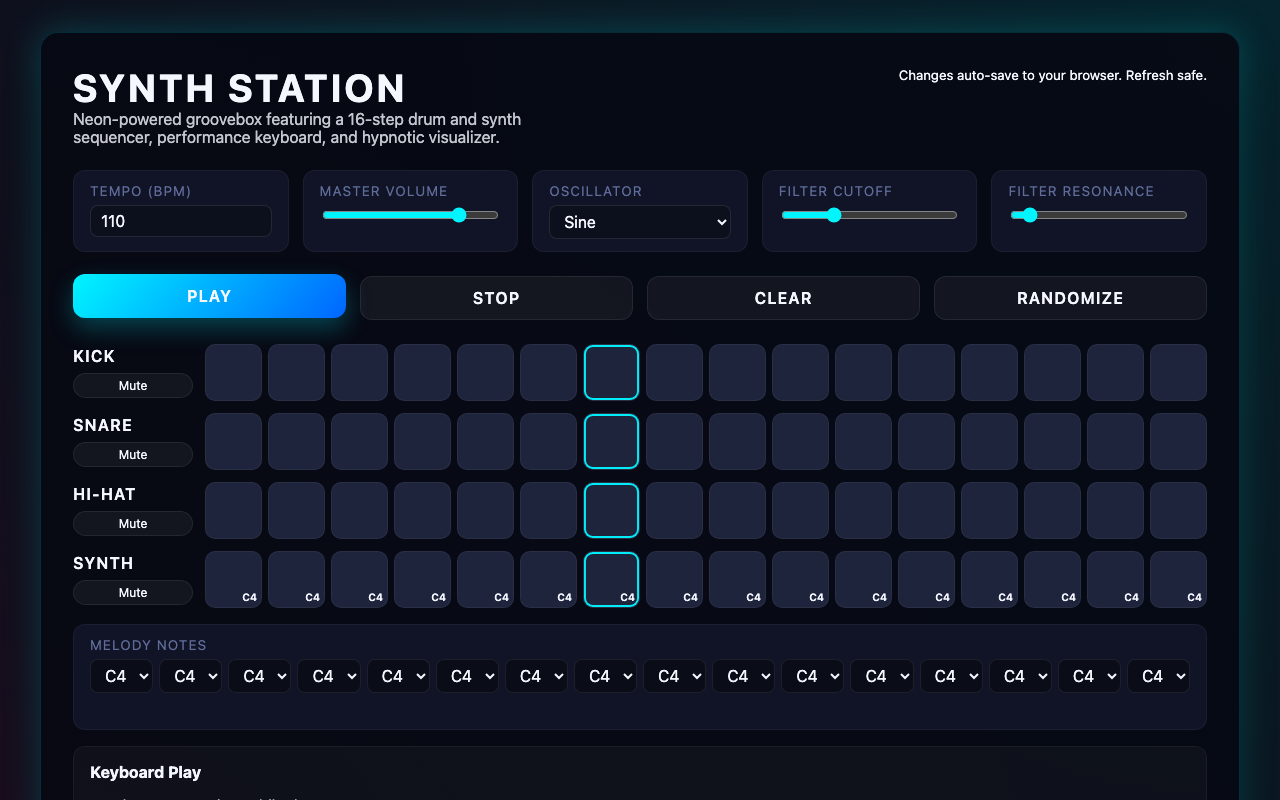Screen dimensions: 1280x800
Task: Toggle the highlighted Kick step 7 pad
Action: 612,372
